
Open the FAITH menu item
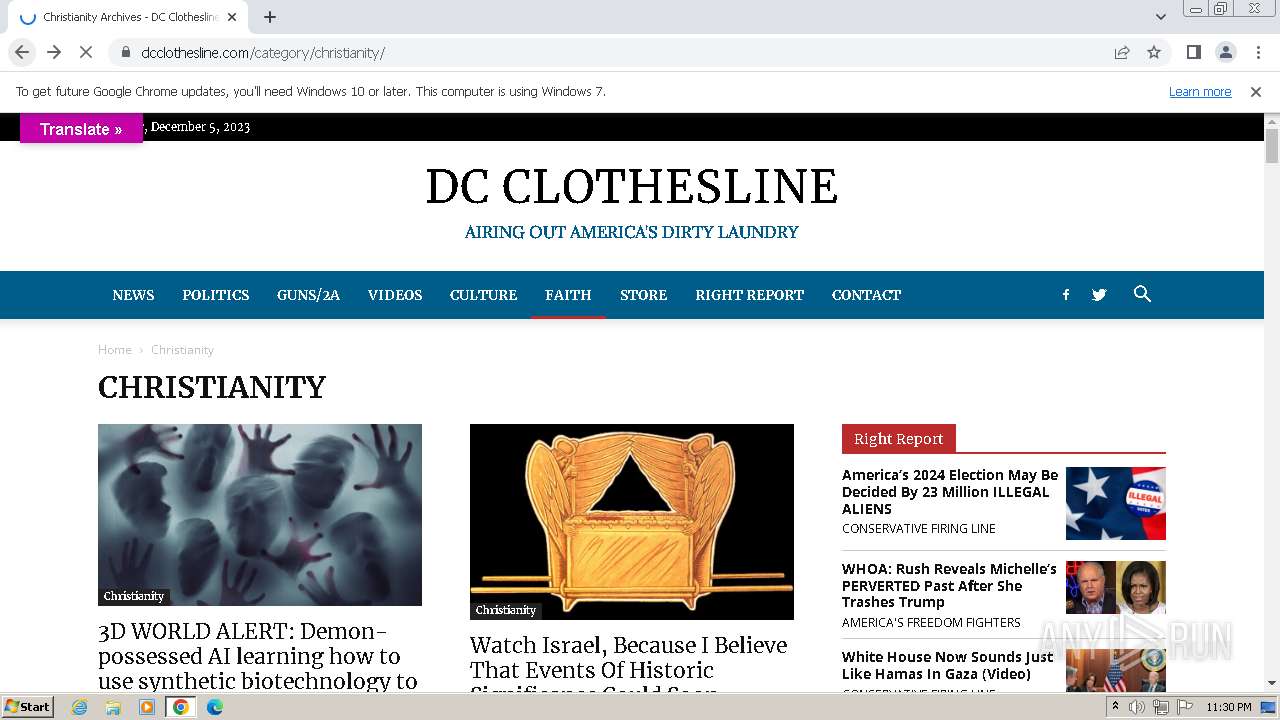pos(568,295)
